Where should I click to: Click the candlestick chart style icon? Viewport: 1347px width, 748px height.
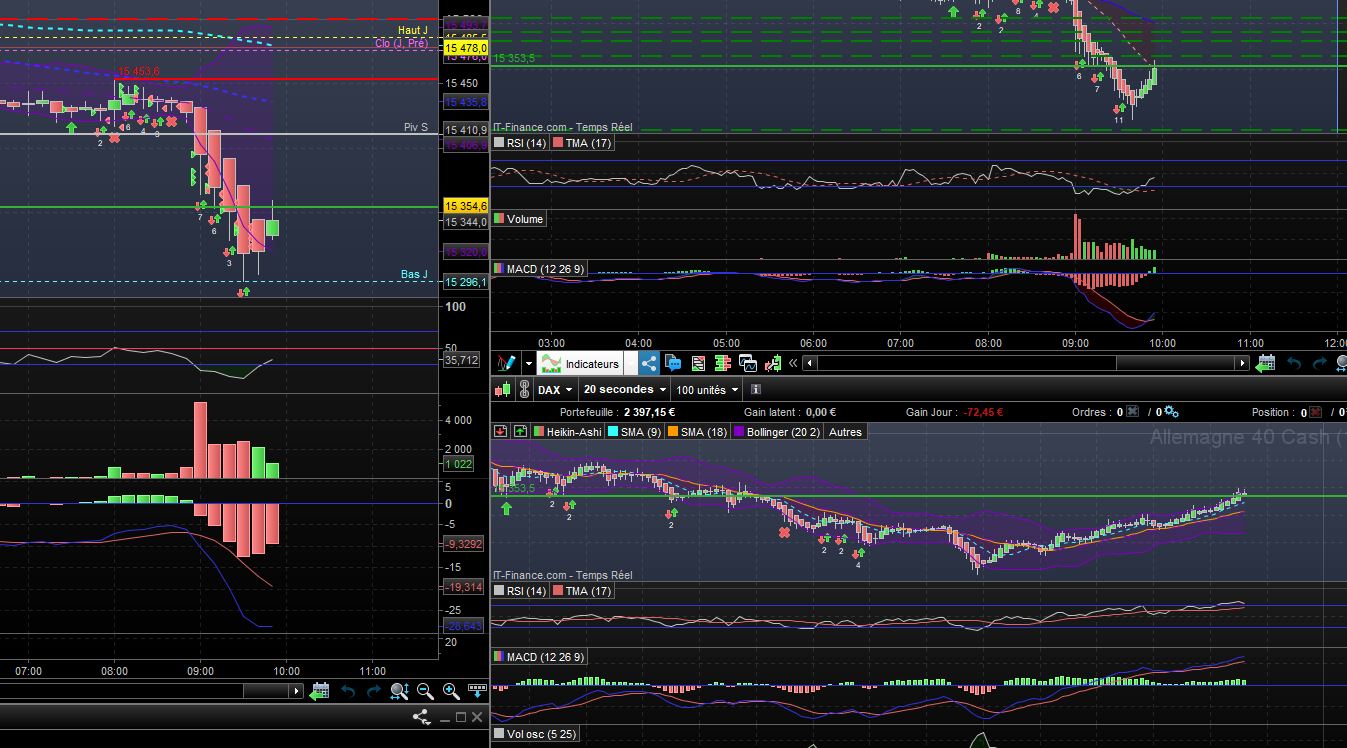503,390
